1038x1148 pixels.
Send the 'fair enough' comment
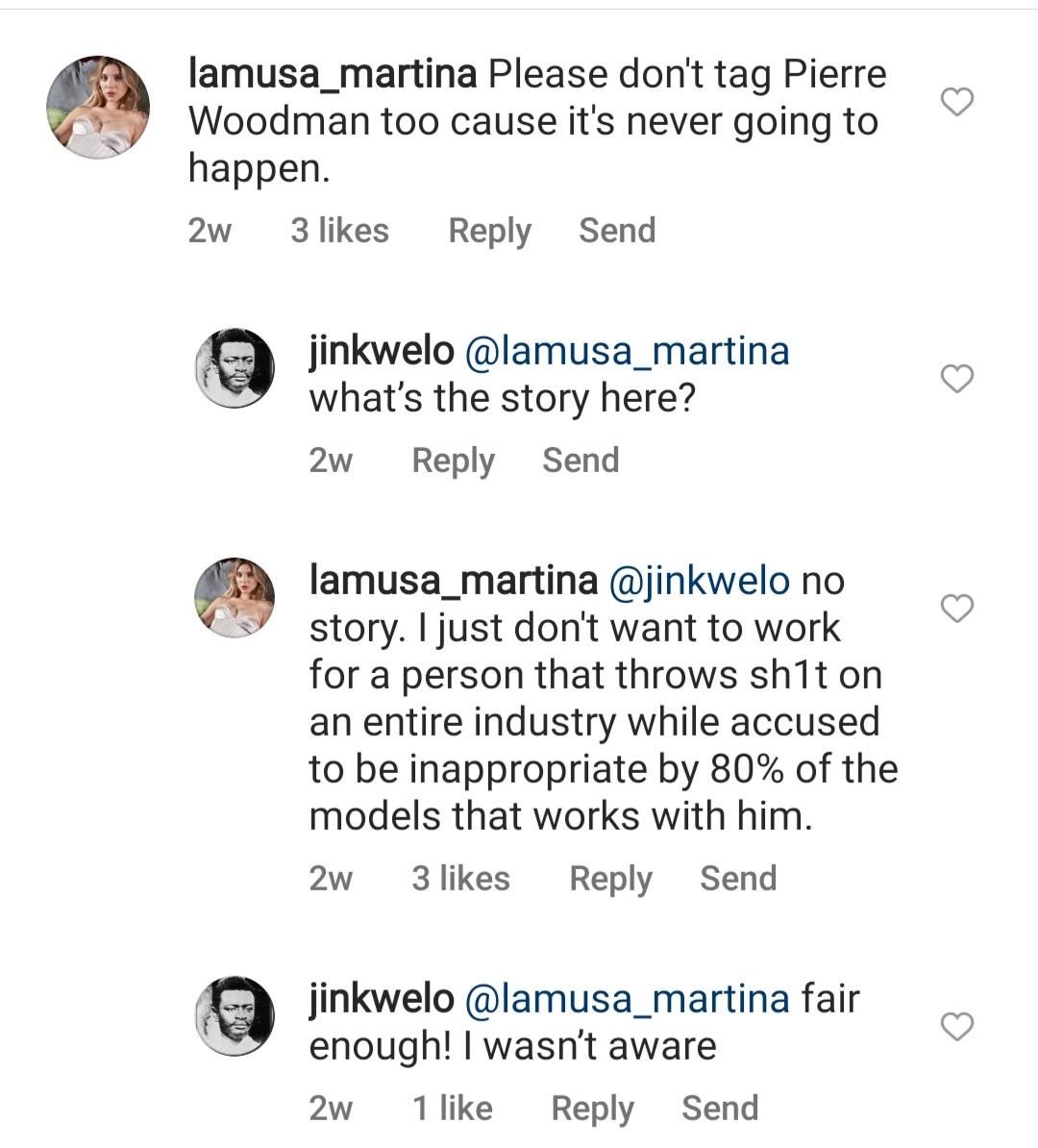pos(720,1109)
